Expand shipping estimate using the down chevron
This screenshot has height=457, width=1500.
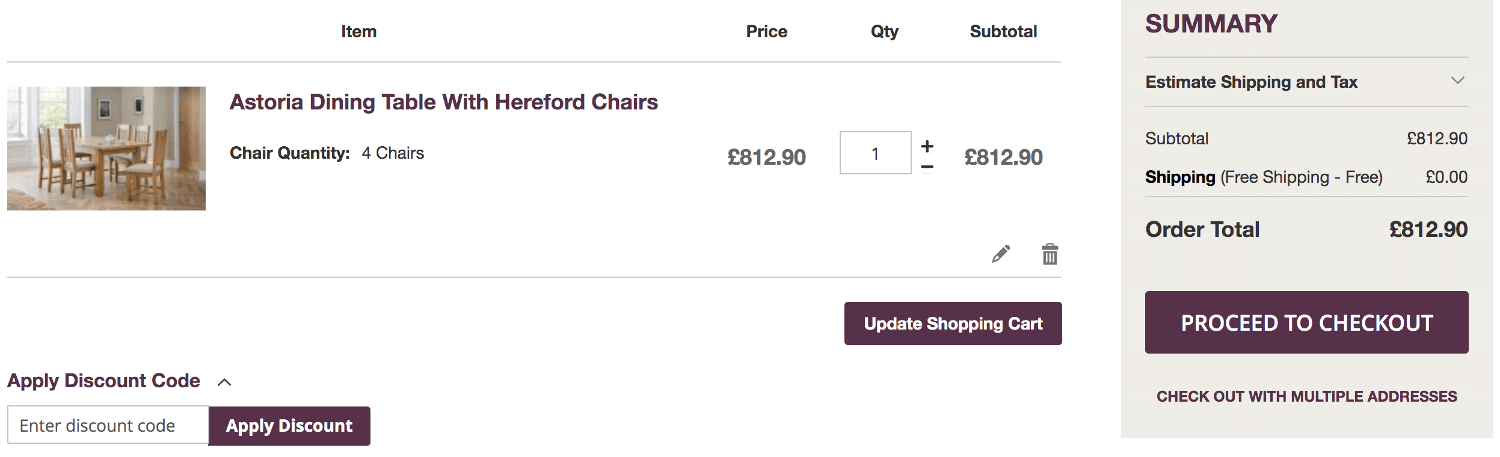1458,81
